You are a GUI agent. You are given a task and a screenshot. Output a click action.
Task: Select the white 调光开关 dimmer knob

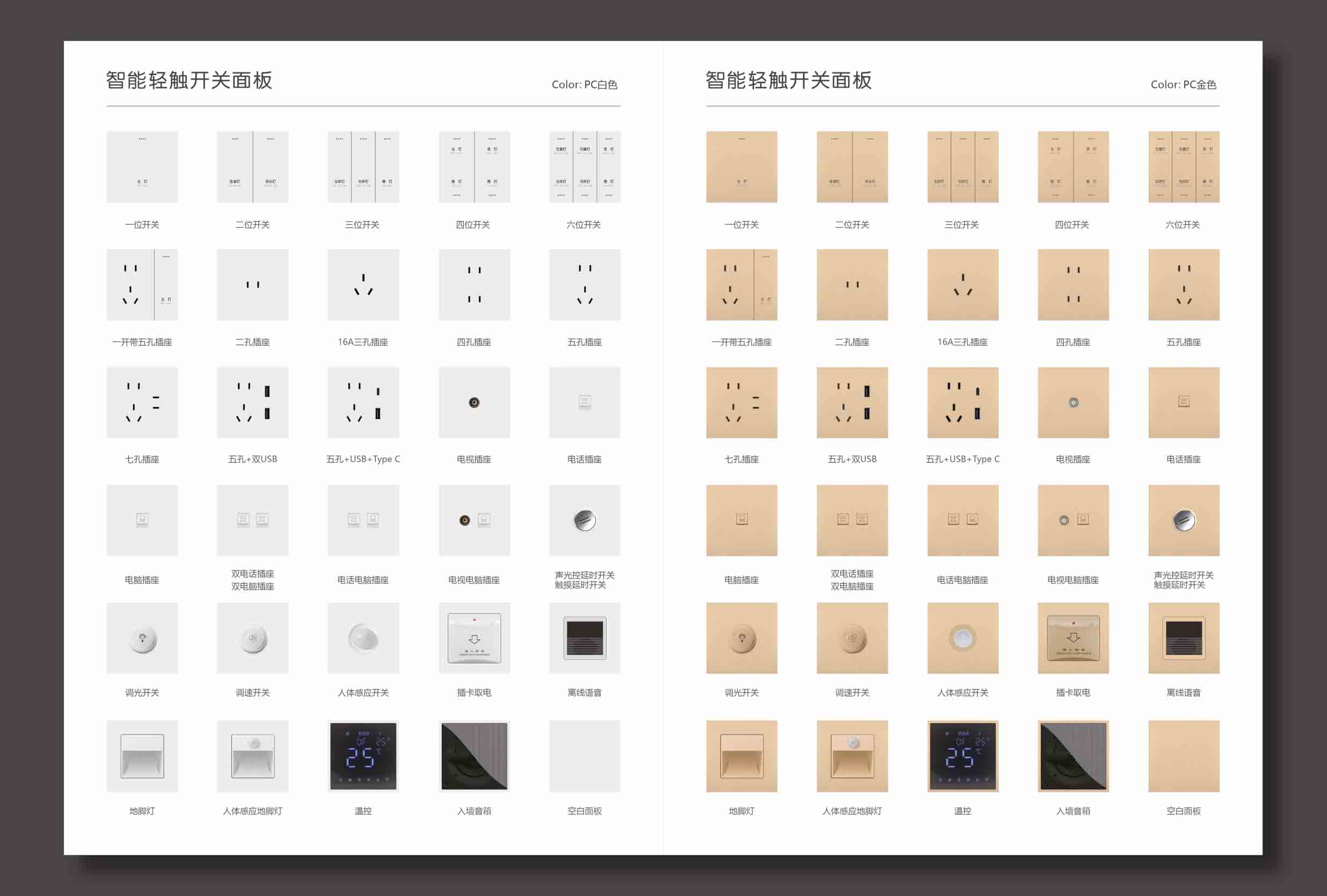pyautogui.click(x=142, y=638)
